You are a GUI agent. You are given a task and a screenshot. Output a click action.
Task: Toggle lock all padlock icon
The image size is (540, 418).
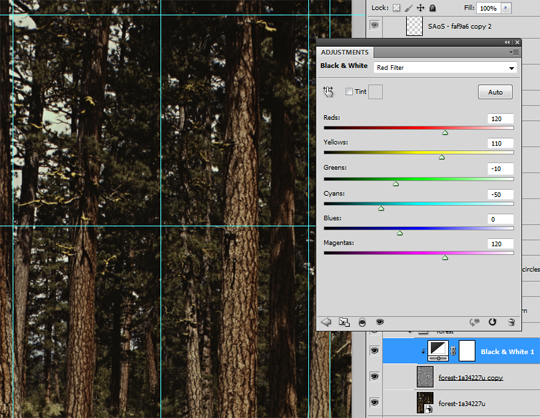point(433,8)
